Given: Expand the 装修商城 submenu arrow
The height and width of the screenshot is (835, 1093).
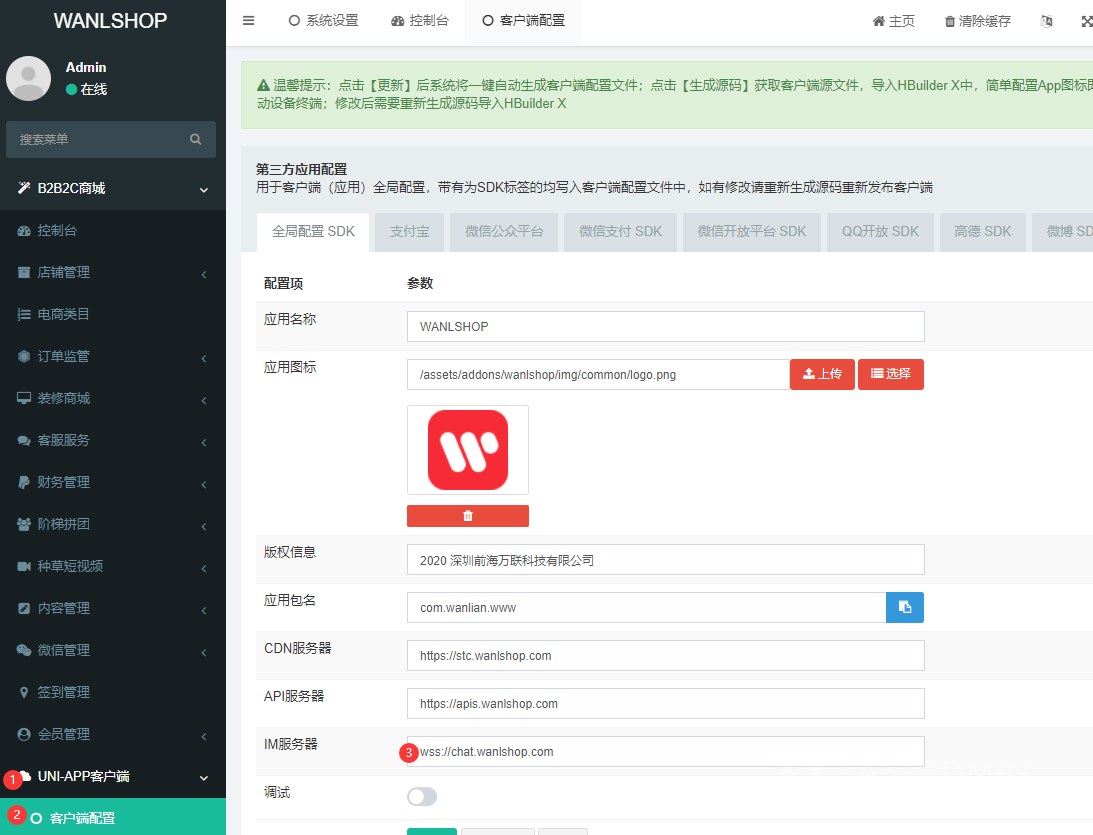Looking at the screenshot, I should coord(204,400).
